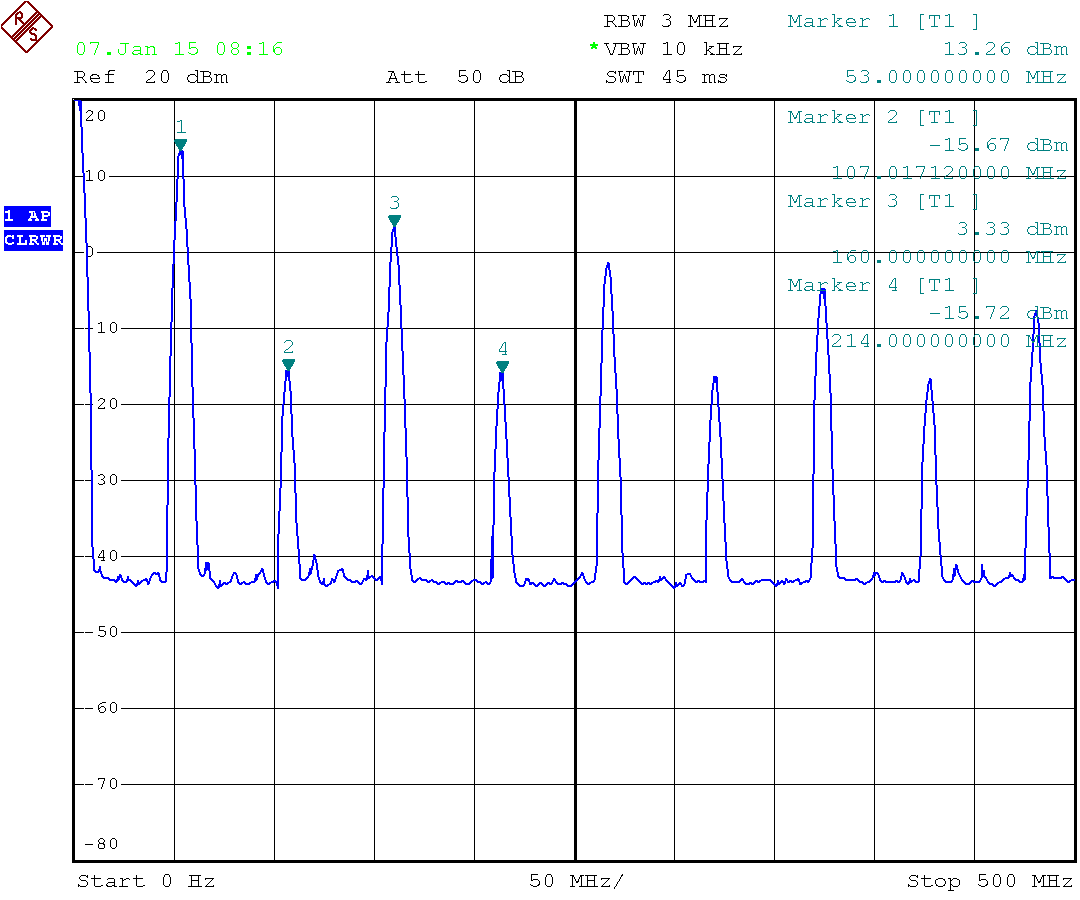This screenshot has width=1080, height=900.
Task: Click the '50 MHz/' span-per-division label
Action: point(577,881)
